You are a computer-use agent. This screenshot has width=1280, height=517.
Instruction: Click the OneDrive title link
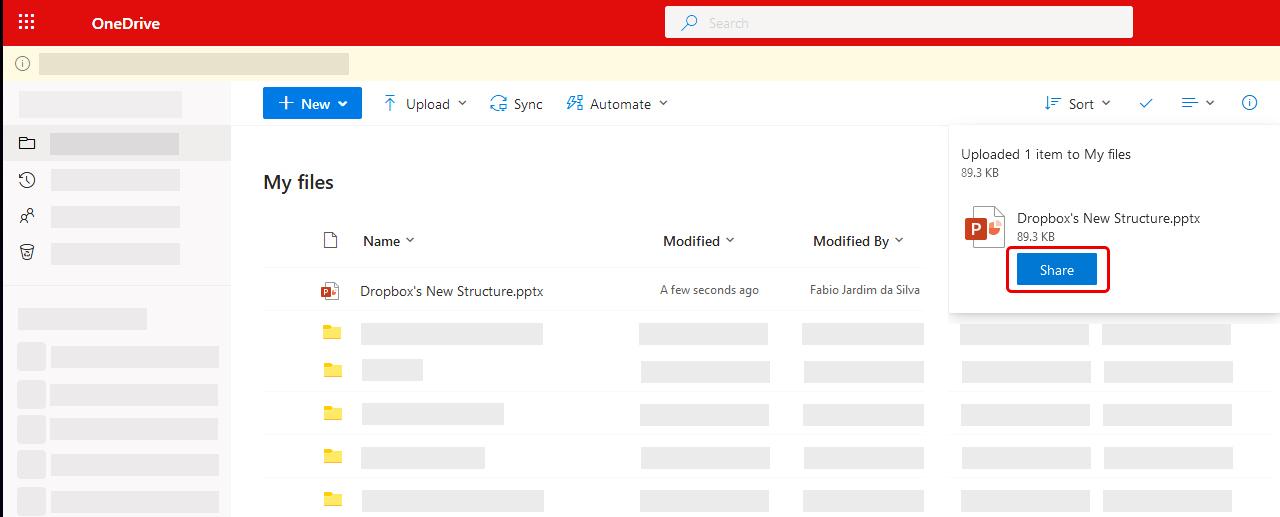(x=125, y=23)
